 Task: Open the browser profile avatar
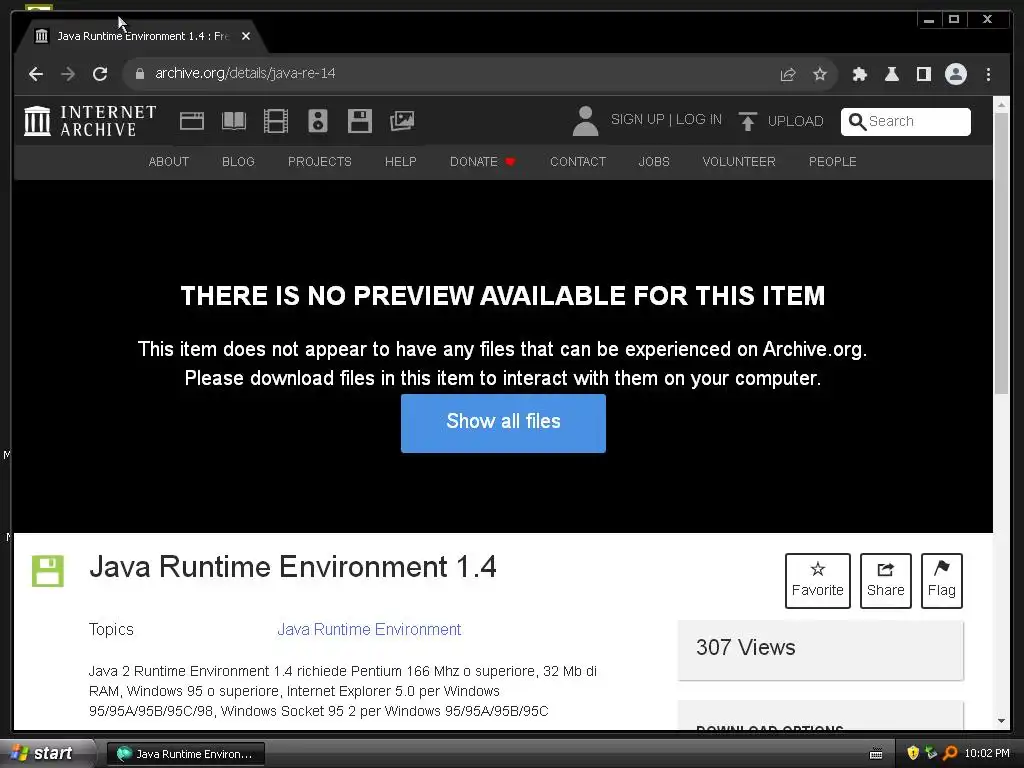(955, 74)
